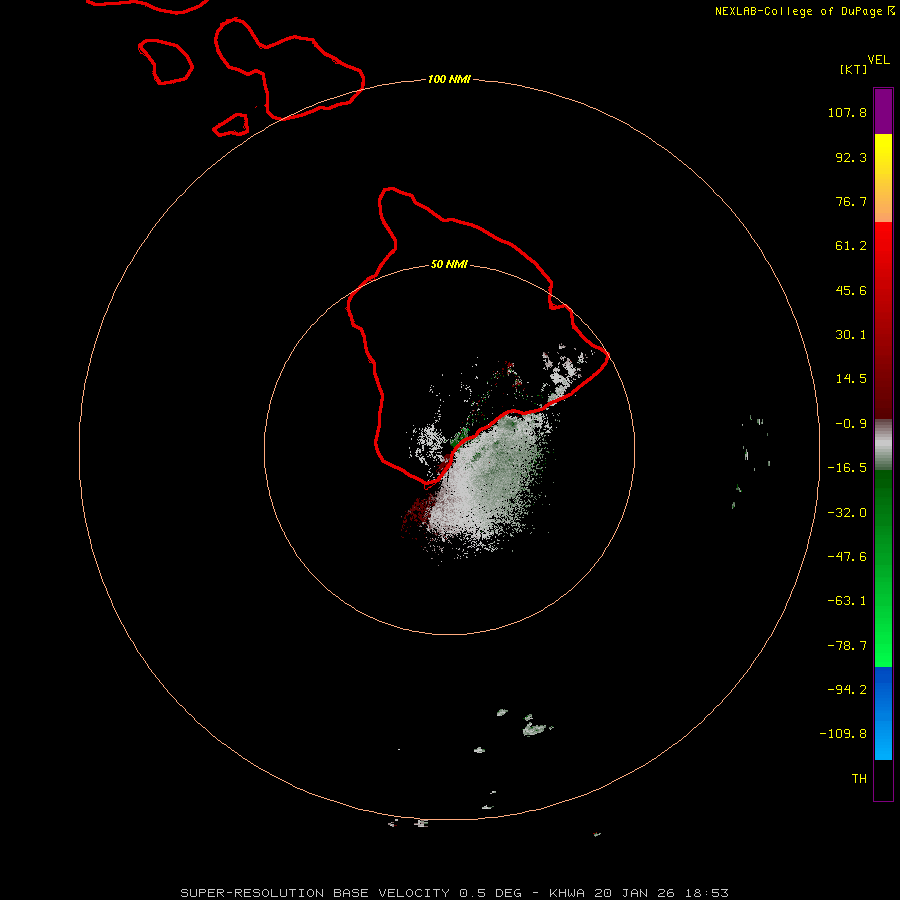Select the 92.3 scale value
The width and height of the screenshot is (900, 900).
pos(851,157)
